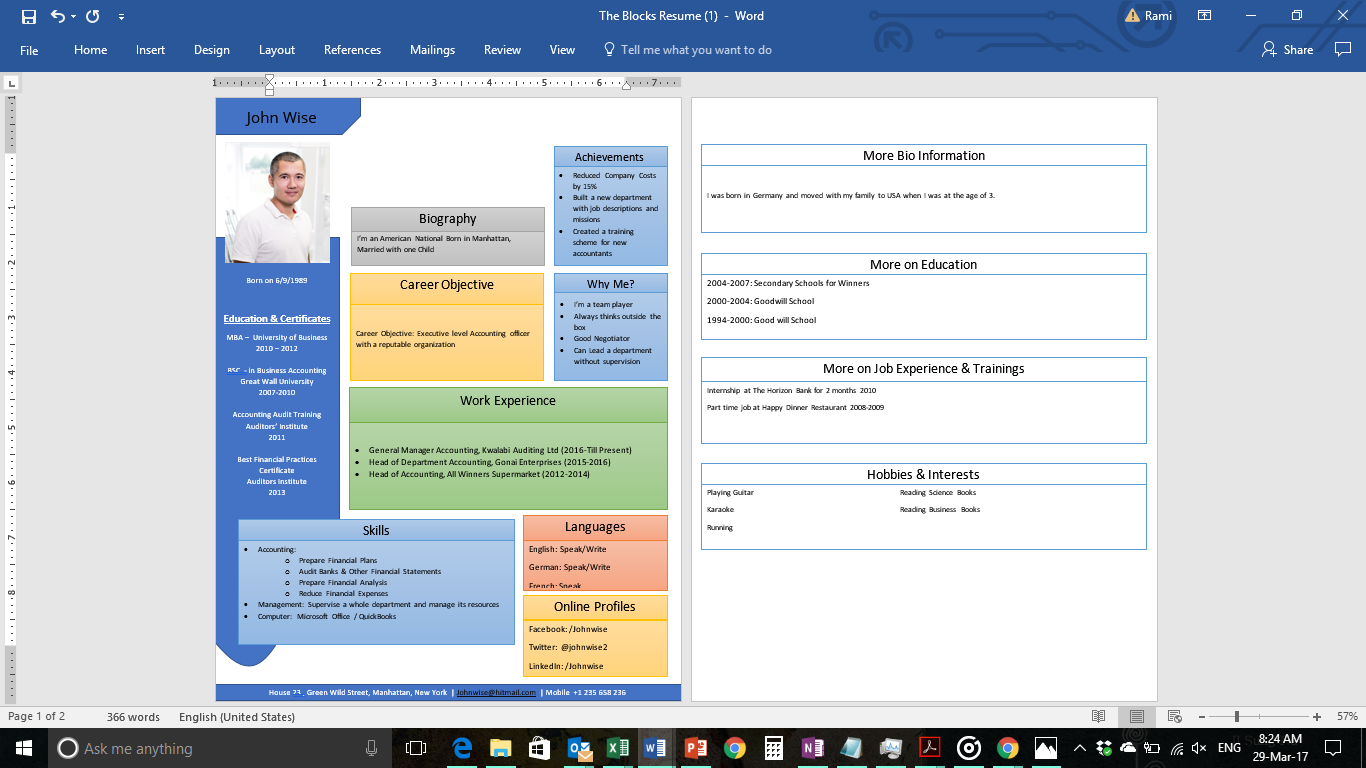Viewport: 1366px width, 768px height.
Task: Click the 57% zoom level
Action: (1347, 717)
